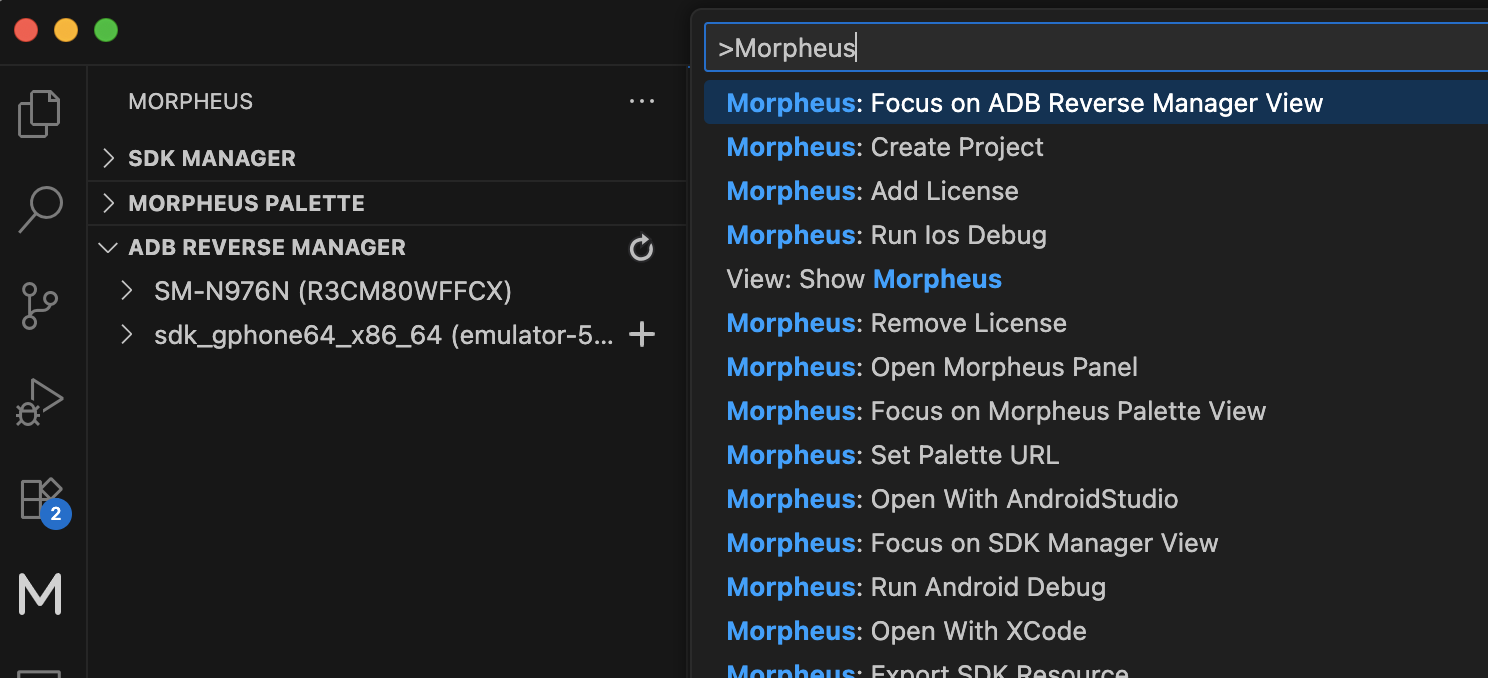Run Morpheus: Focus on ADB Reverse Manager View

1096,103
